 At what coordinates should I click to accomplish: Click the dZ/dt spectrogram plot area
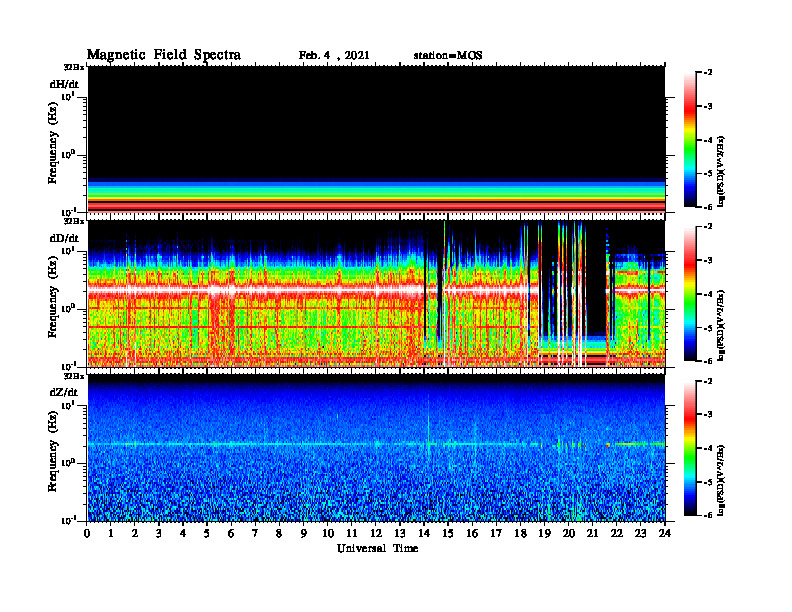coord(376,448)
